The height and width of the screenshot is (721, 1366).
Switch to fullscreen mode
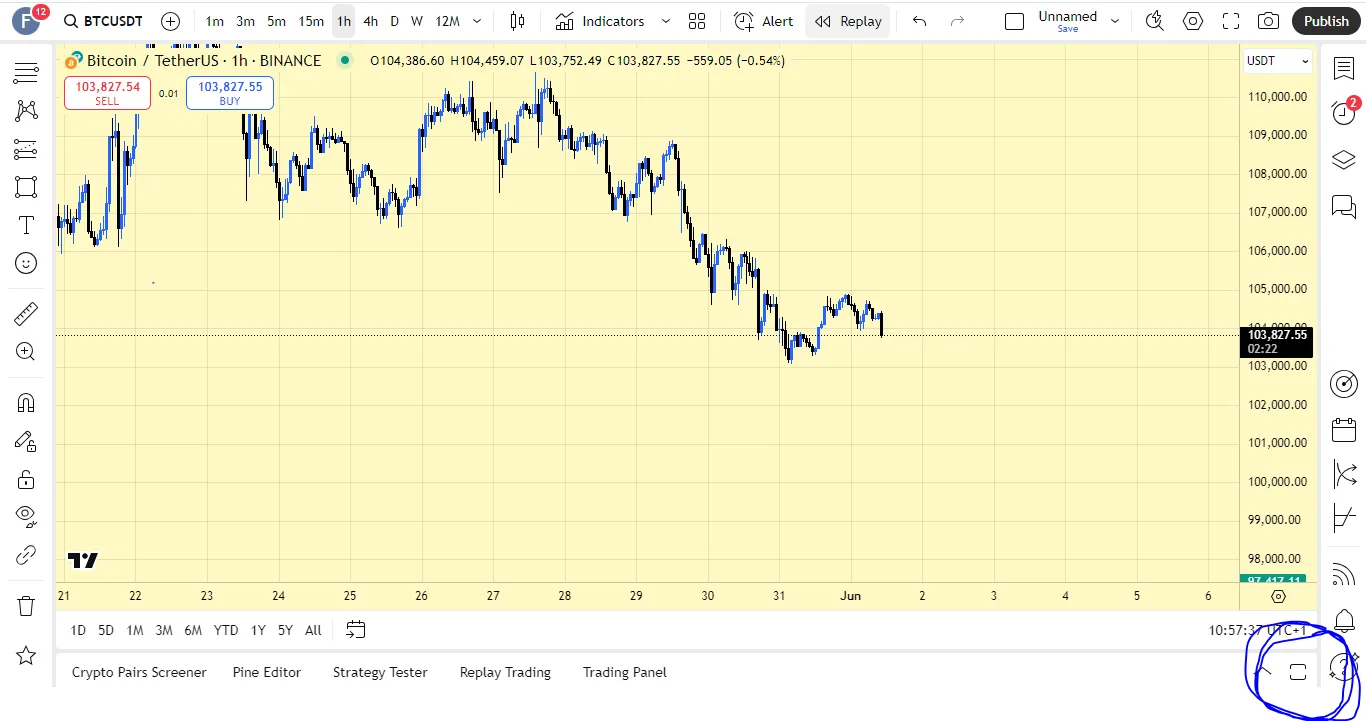1231,21
